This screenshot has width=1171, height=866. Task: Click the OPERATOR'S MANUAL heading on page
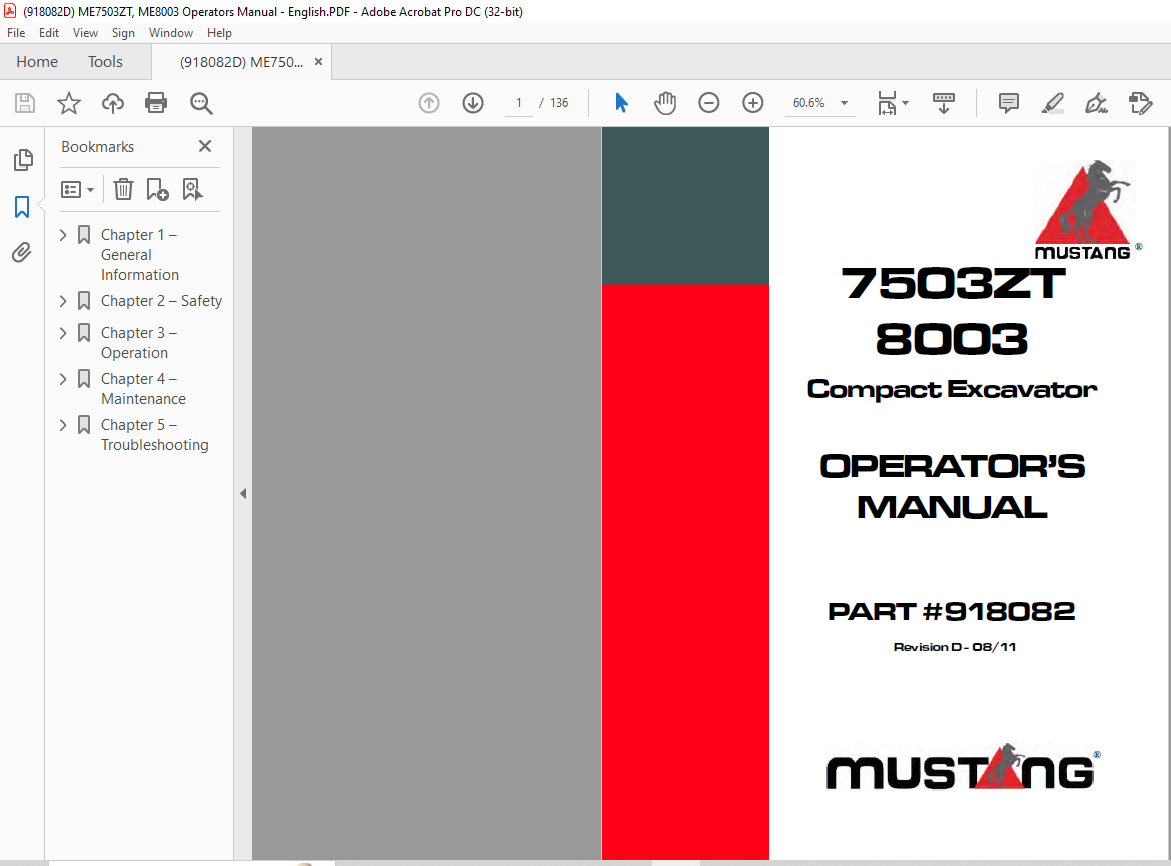tap(952, 487)
